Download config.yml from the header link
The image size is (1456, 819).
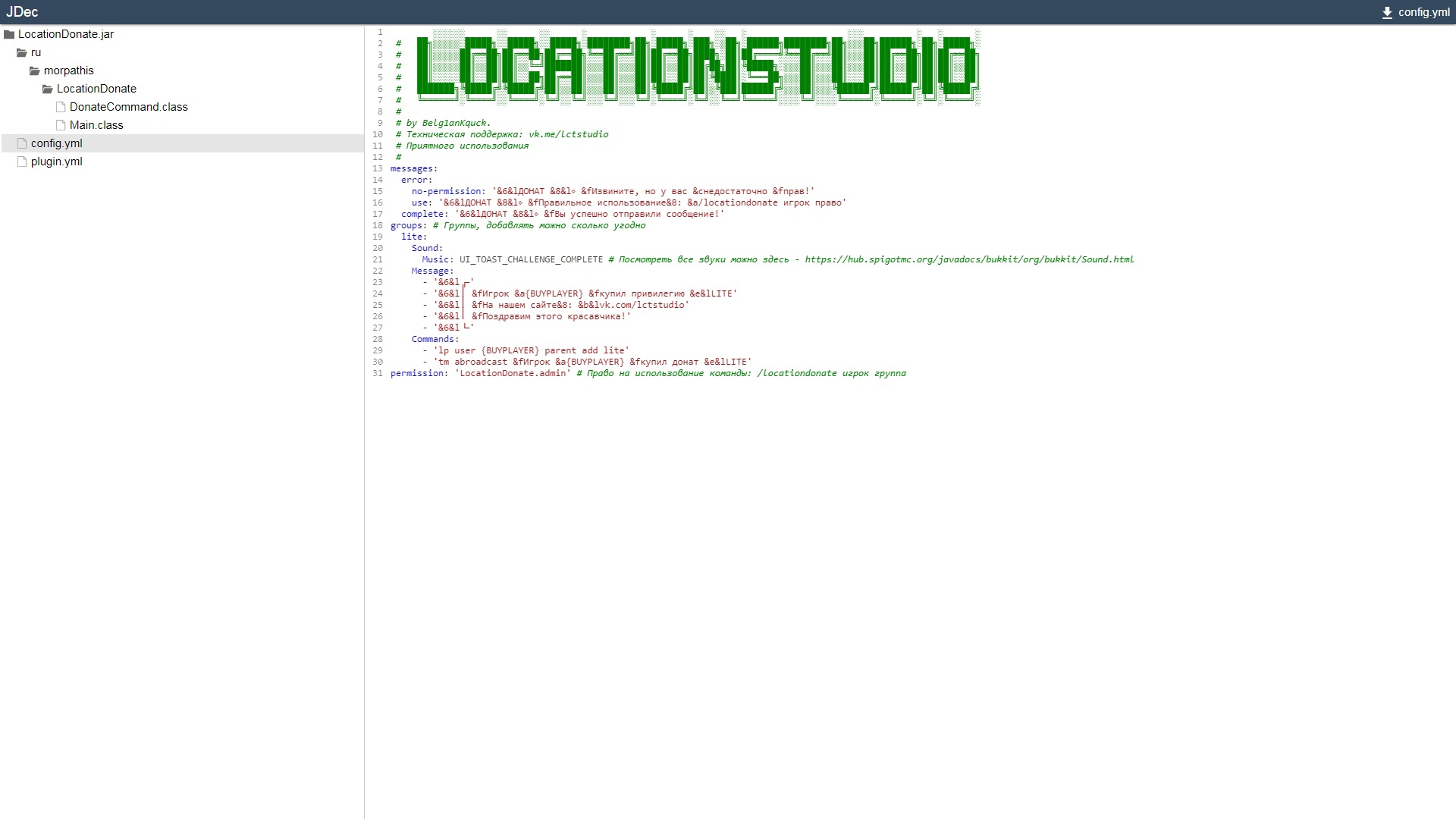tap(1423, 12)
